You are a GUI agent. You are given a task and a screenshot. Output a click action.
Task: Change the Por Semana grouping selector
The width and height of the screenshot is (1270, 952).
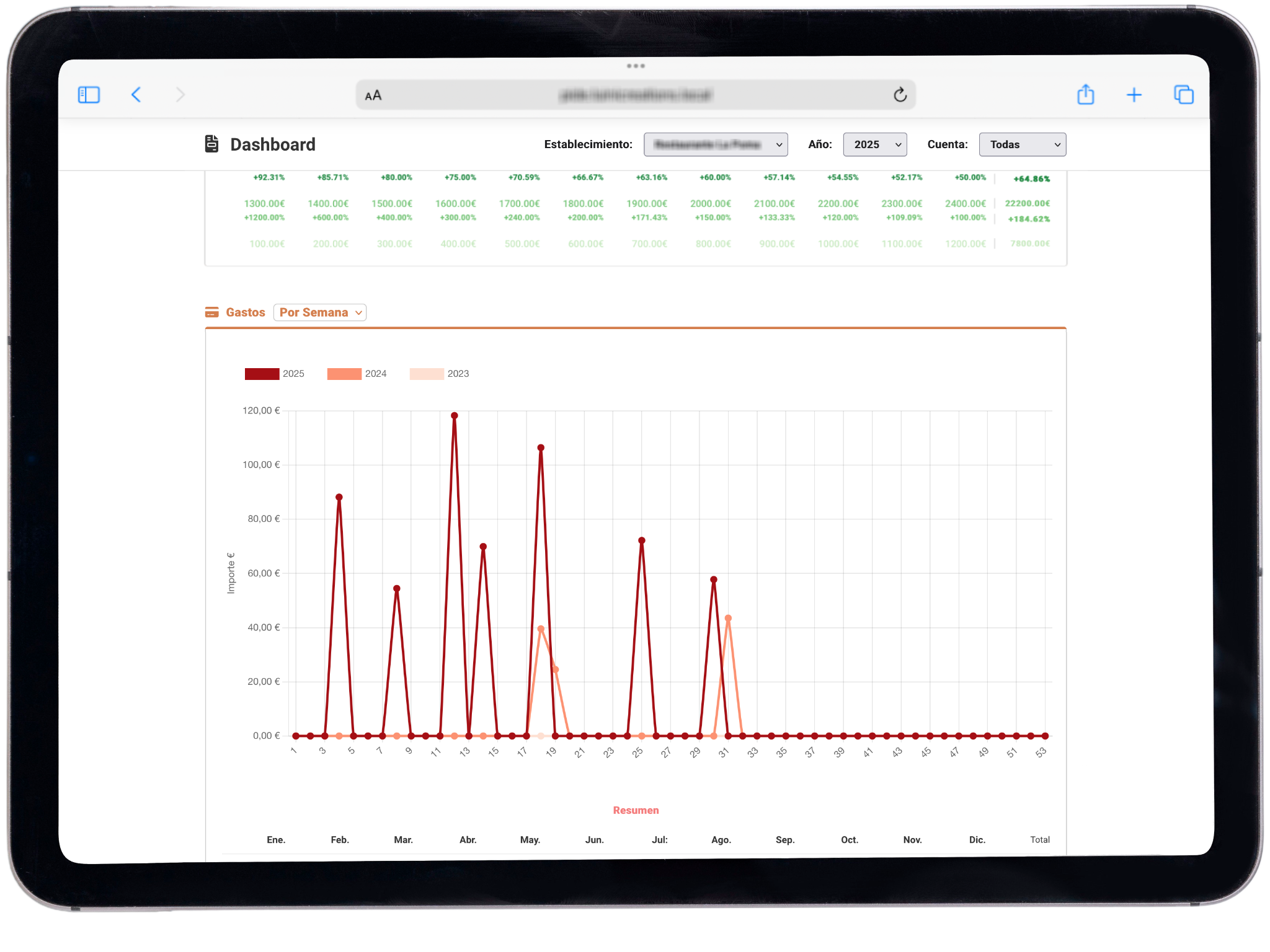point(320,312)
